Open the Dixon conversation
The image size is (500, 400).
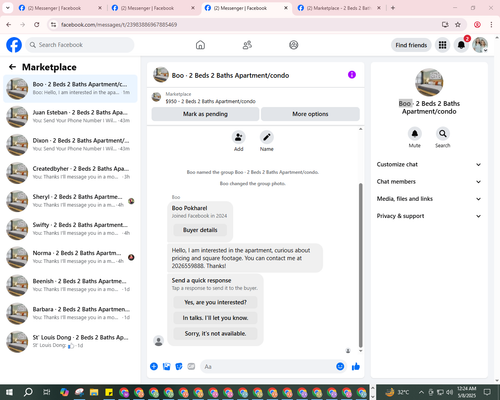70,145
